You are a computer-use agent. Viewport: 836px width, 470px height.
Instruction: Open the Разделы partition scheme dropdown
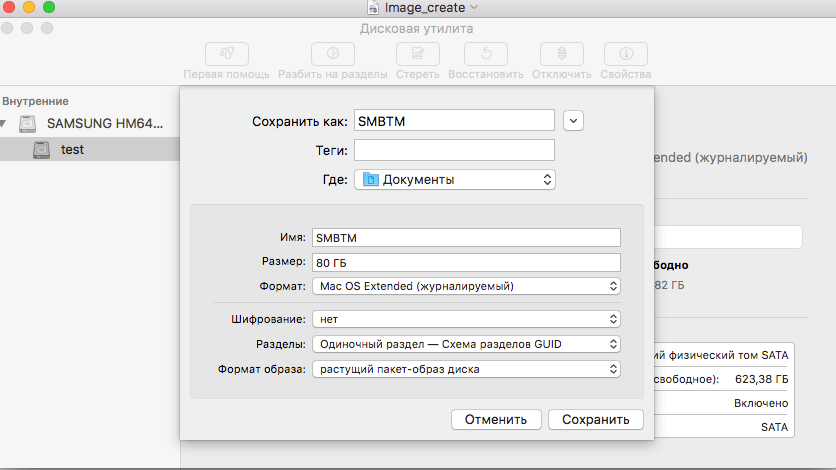point(467,344)
